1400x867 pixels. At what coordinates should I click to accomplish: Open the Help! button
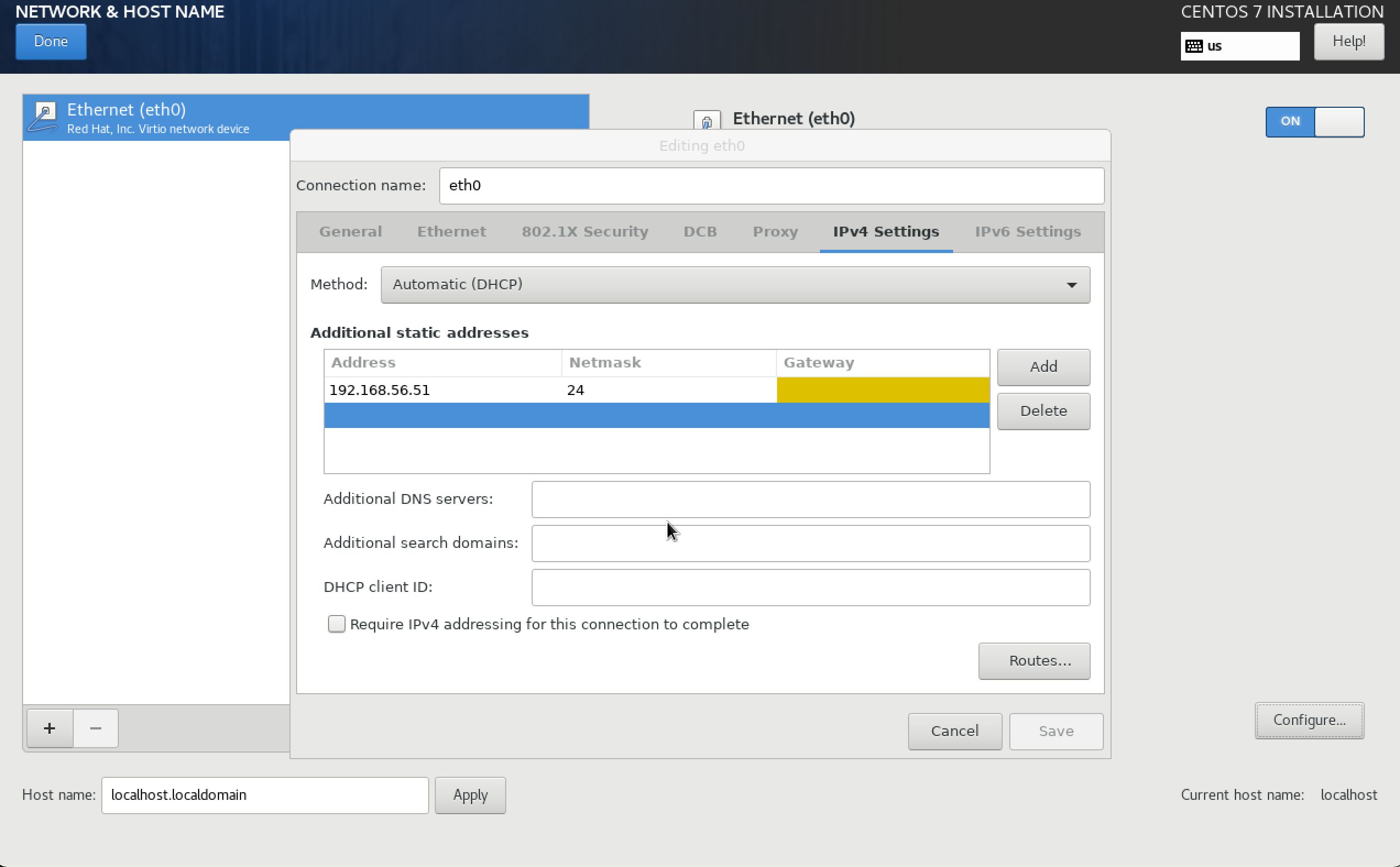(x=1349, y=41)
